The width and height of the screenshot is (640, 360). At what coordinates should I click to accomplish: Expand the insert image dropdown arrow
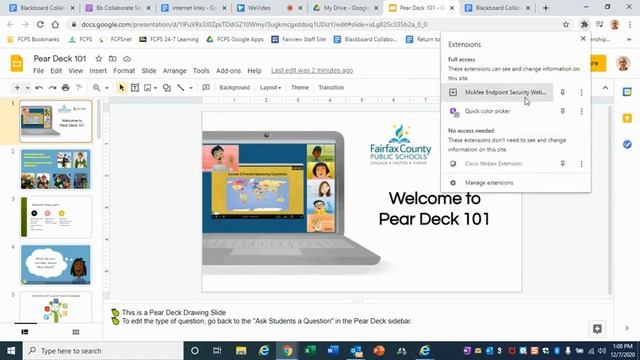point(156,88)
